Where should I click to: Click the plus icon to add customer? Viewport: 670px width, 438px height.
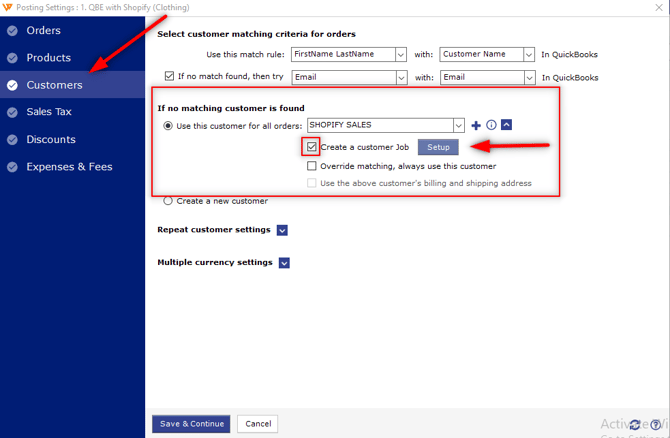pos(476,125)
